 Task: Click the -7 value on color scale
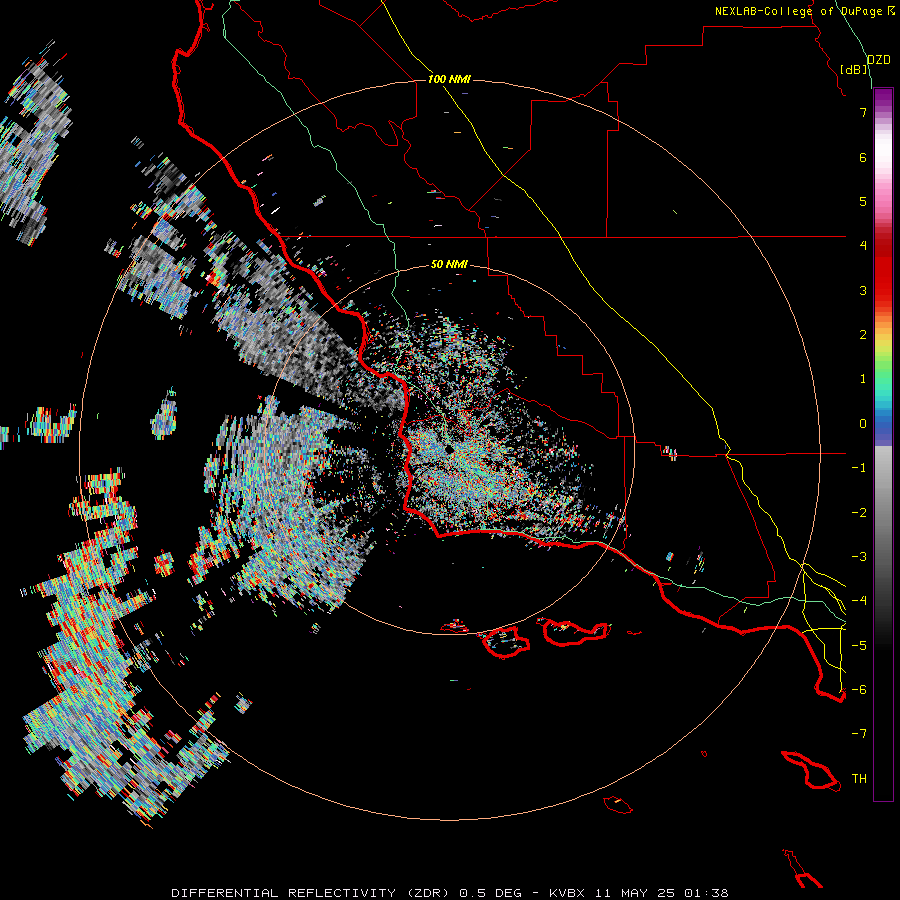859,734
